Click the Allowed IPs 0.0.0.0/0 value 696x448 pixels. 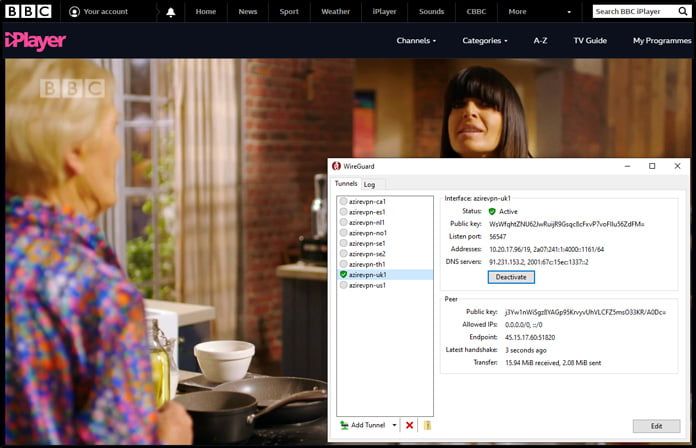(523, 325)
